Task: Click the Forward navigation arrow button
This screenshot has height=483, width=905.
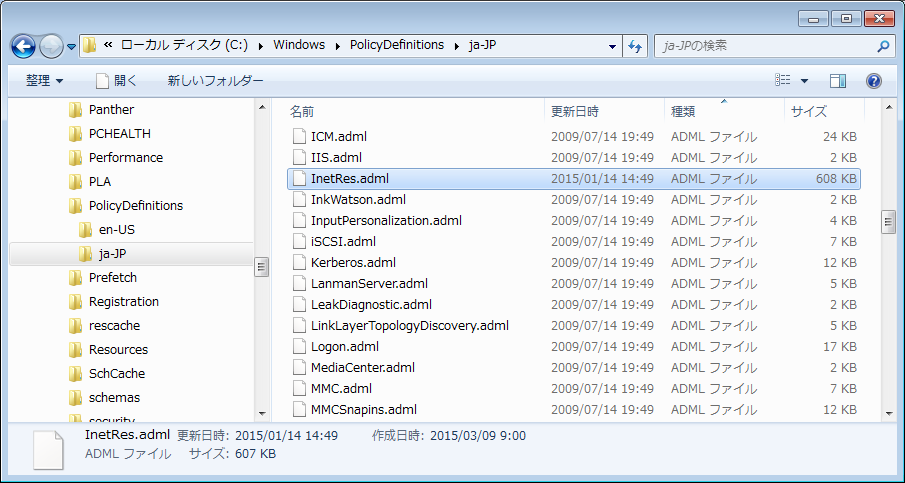Action: pos(51,46)
